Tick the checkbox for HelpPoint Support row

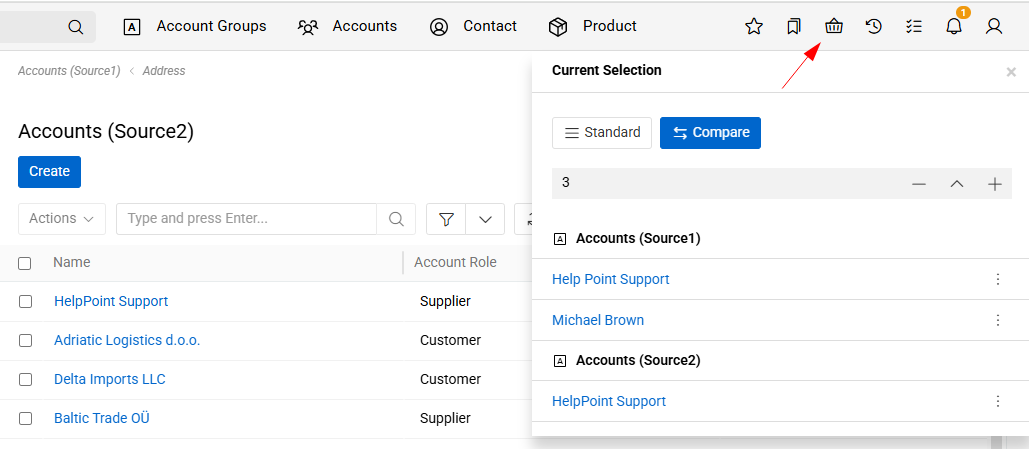pos(25,301)
